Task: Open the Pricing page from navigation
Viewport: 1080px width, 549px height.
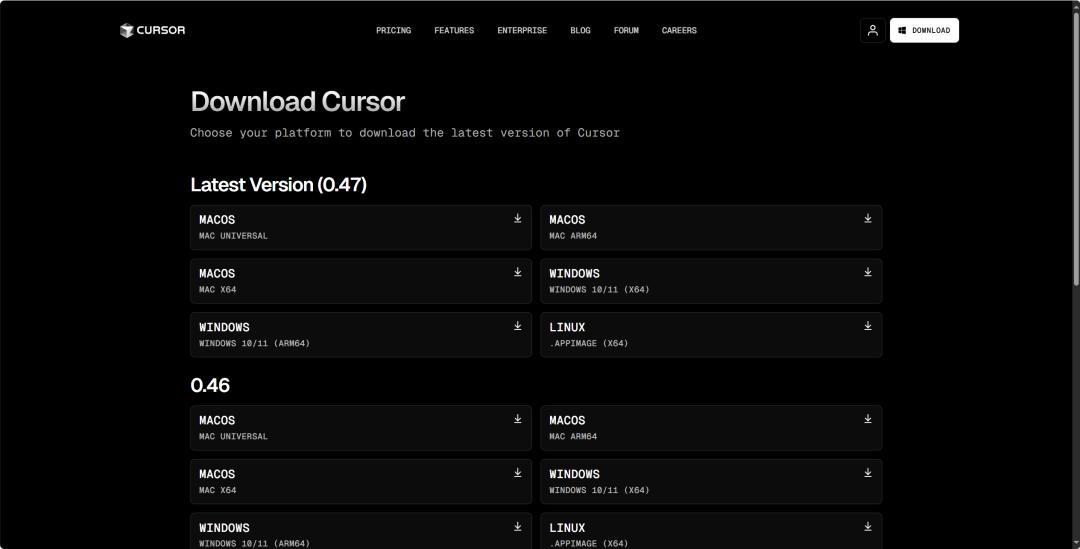Action: click(393, 30)
